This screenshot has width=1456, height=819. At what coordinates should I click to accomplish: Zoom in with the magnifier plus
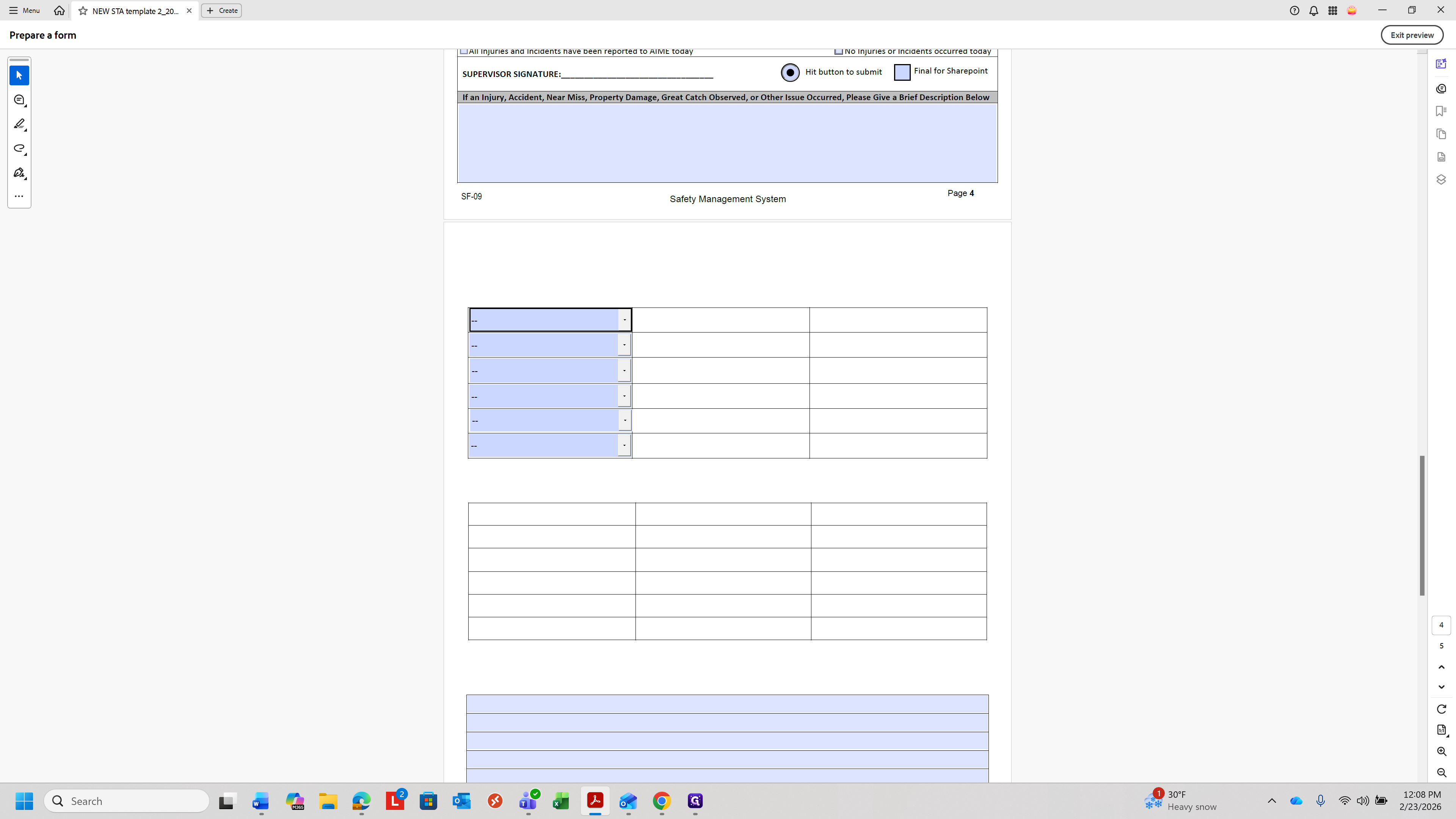[x=1441, y=751]
